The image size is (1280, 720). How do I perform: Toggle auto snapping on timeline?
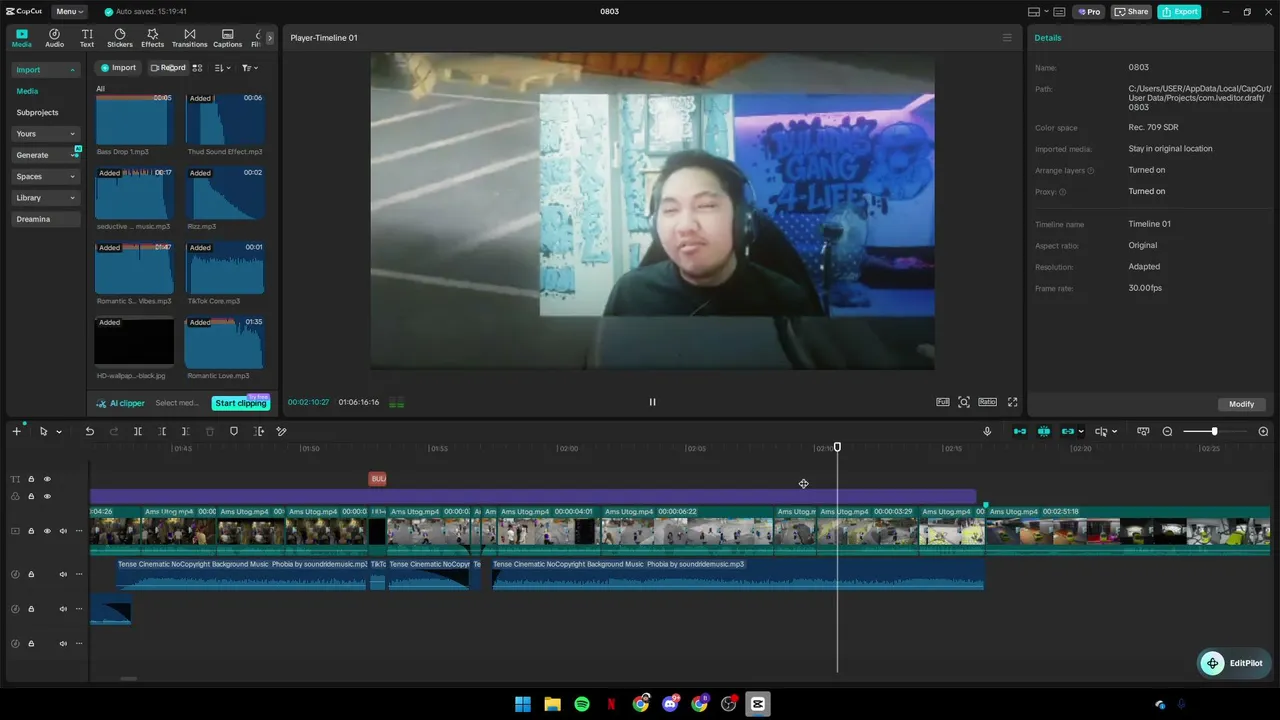point(1044,431)
